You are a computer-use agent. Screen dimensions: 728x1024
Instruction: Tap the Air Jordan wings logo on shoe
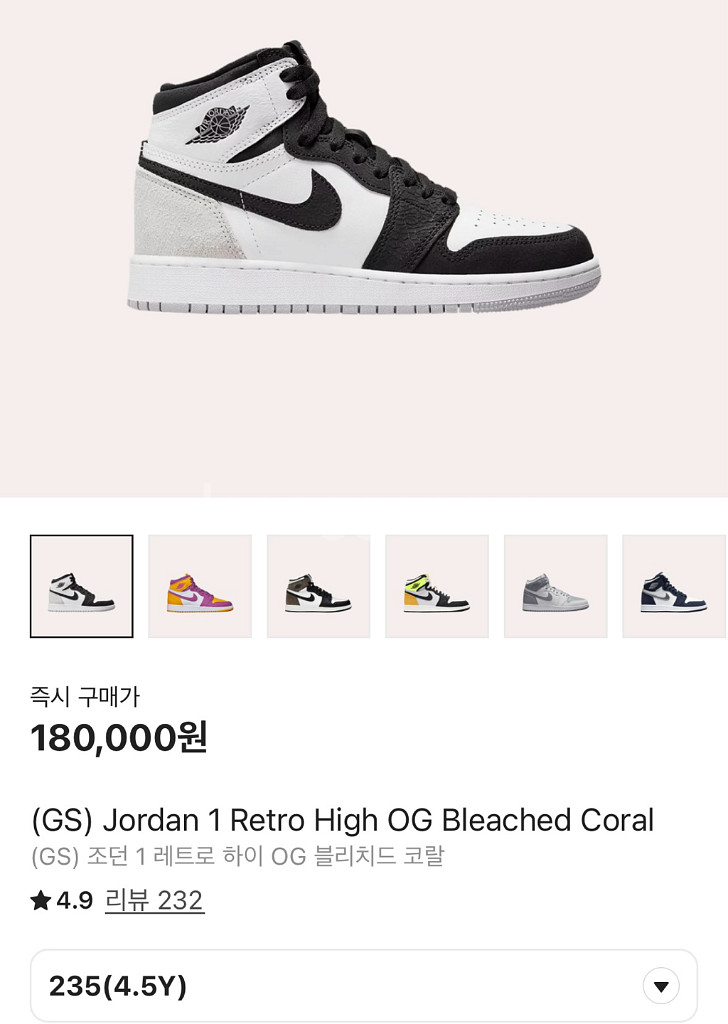(217, 125)
